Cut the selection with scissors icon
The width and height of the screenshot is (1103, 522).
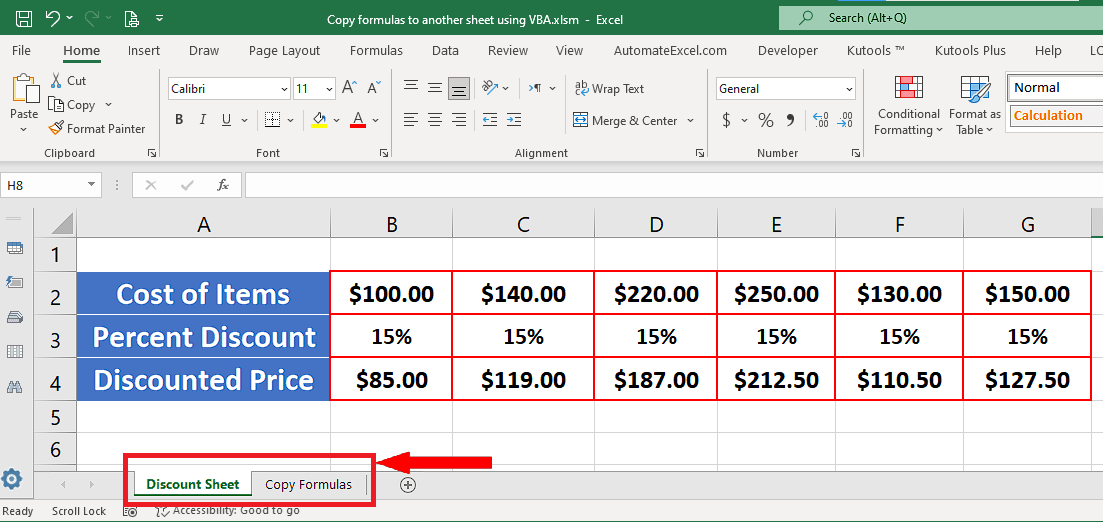click(57, 81)
